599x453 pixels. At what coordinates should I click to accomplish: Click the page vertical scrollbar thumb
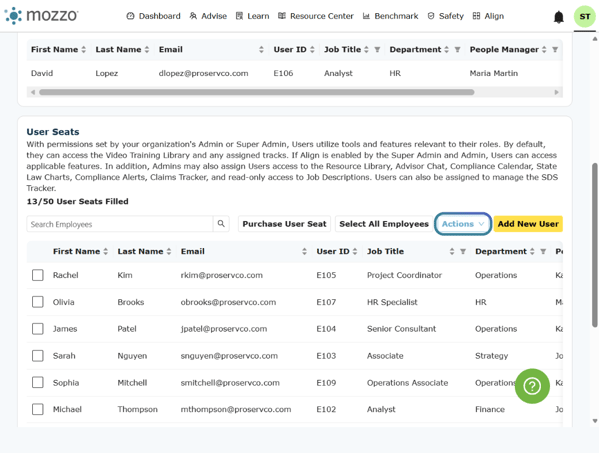[594, 245]
